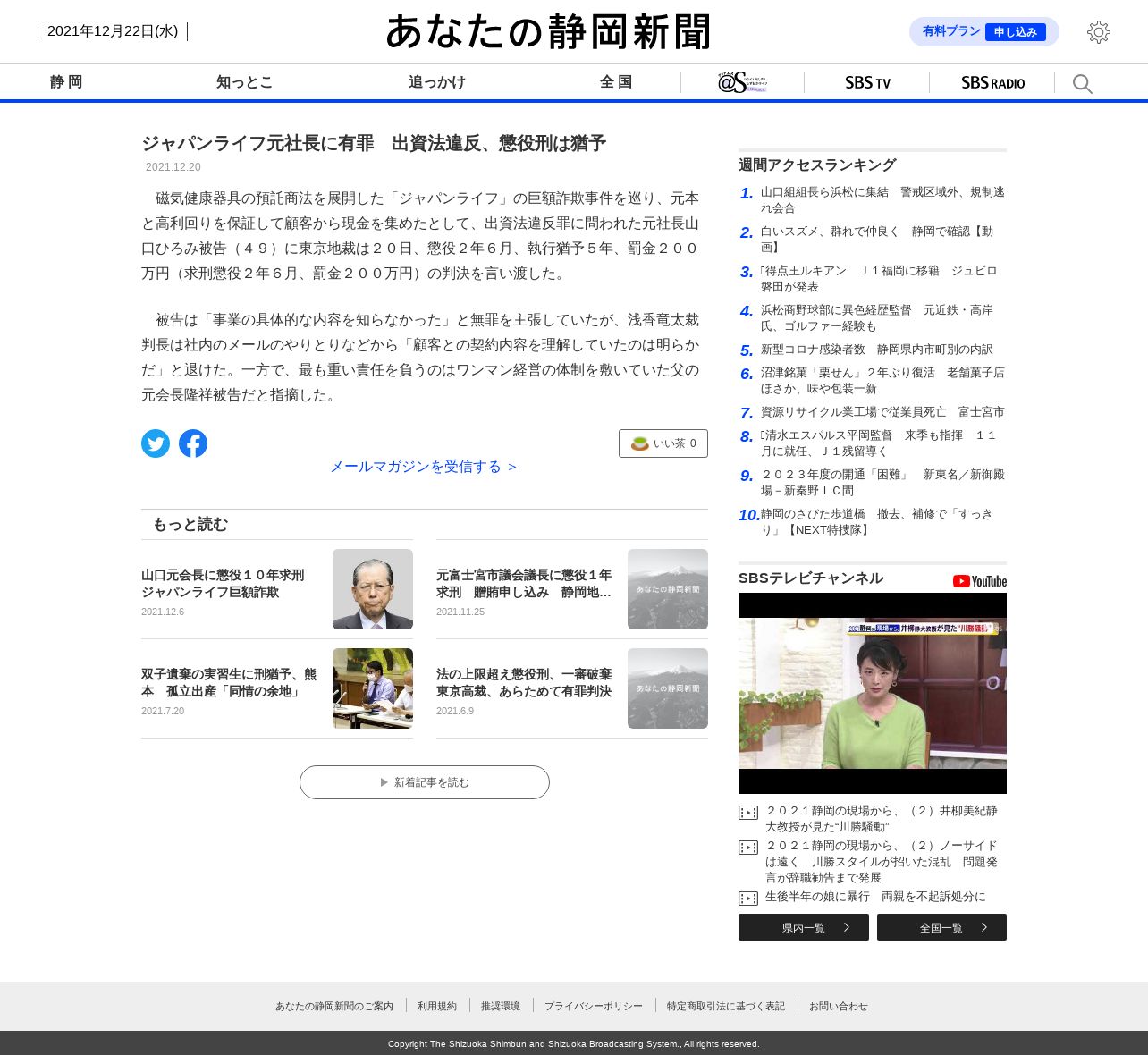Open the 知っとこ navigation tab
The height and width of the screenshot is (1055, 1148).
tap(244, 82)
